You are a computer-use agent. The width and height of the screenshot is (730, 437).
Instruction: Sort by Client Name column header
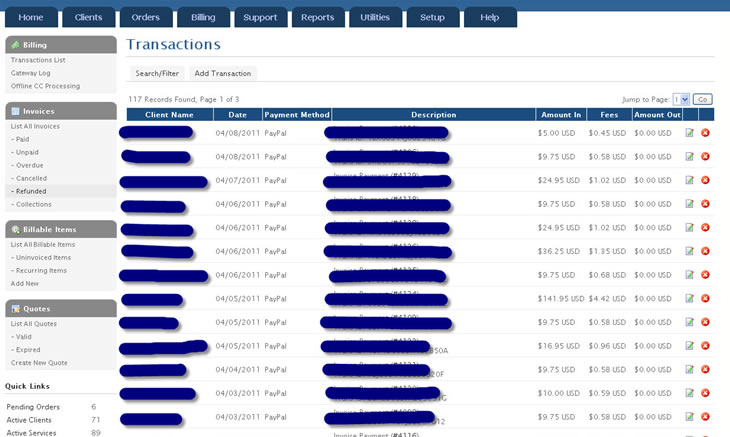click(169, 114)
